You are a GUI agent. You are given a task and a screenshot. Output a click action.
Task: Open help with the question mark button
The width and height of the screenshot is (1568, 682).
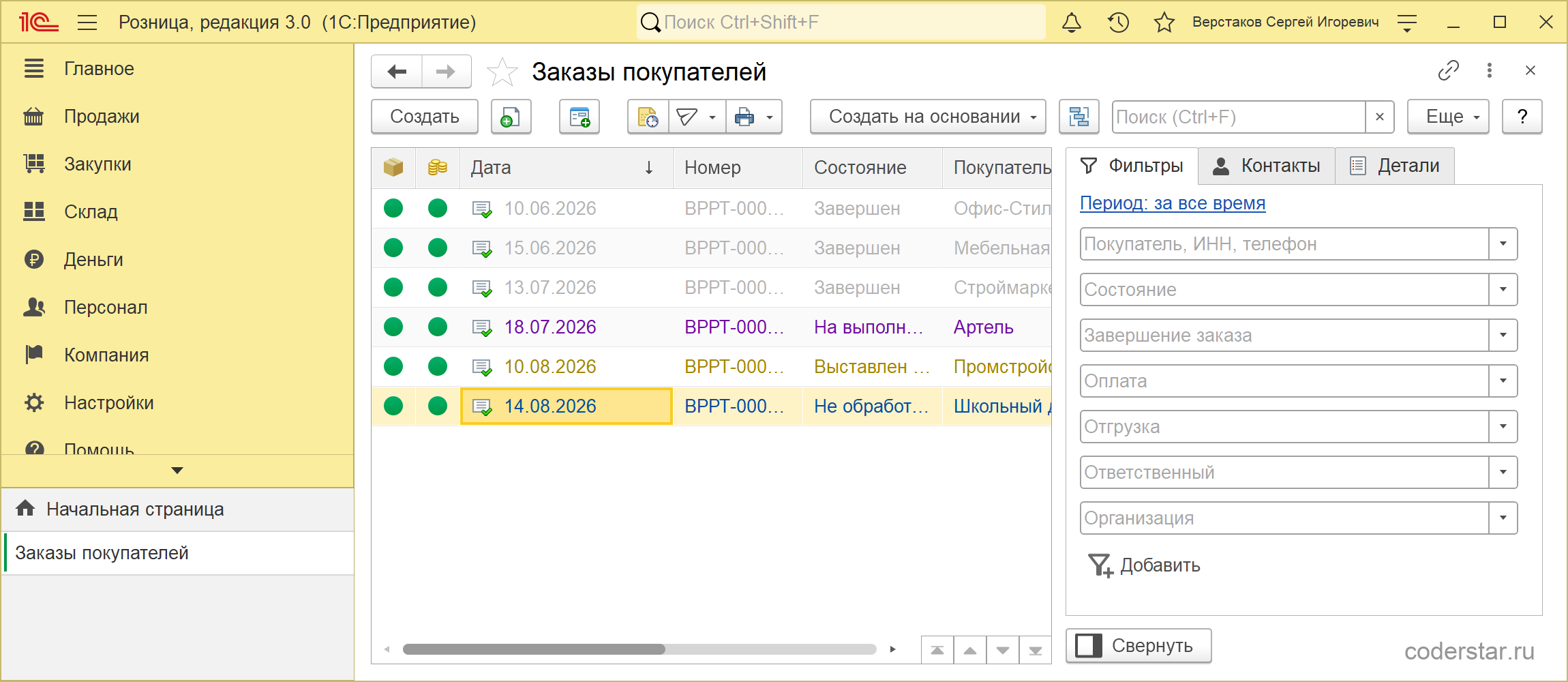1522,117
